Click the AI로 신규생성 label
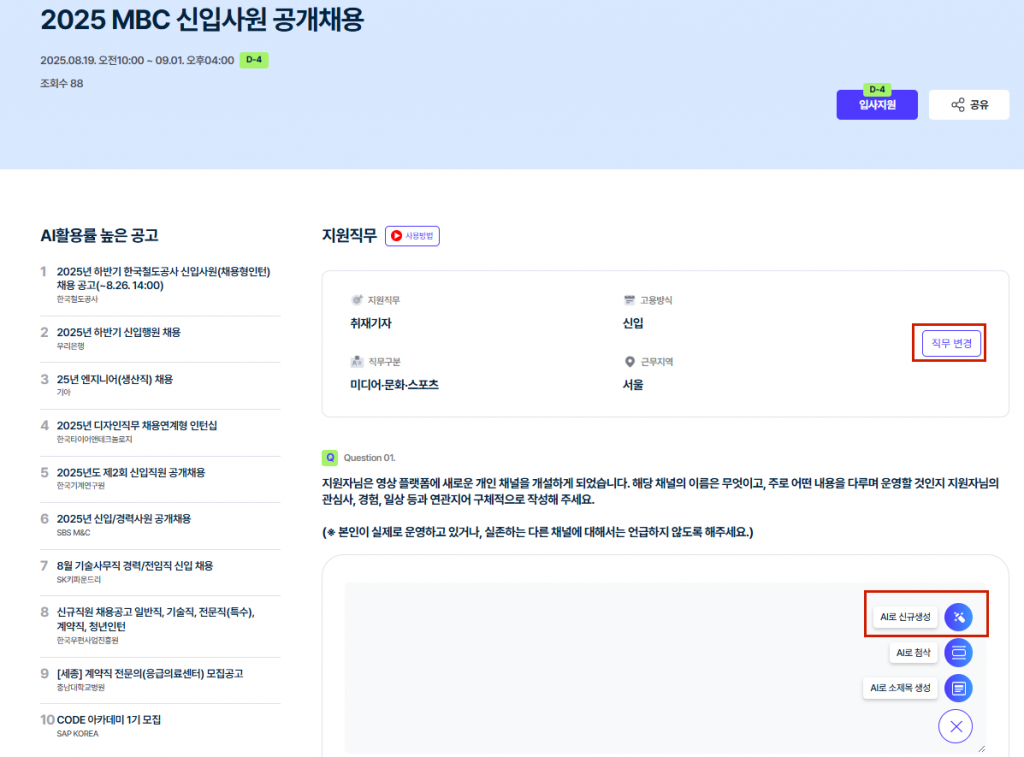1024x757 pixels. 904,617
